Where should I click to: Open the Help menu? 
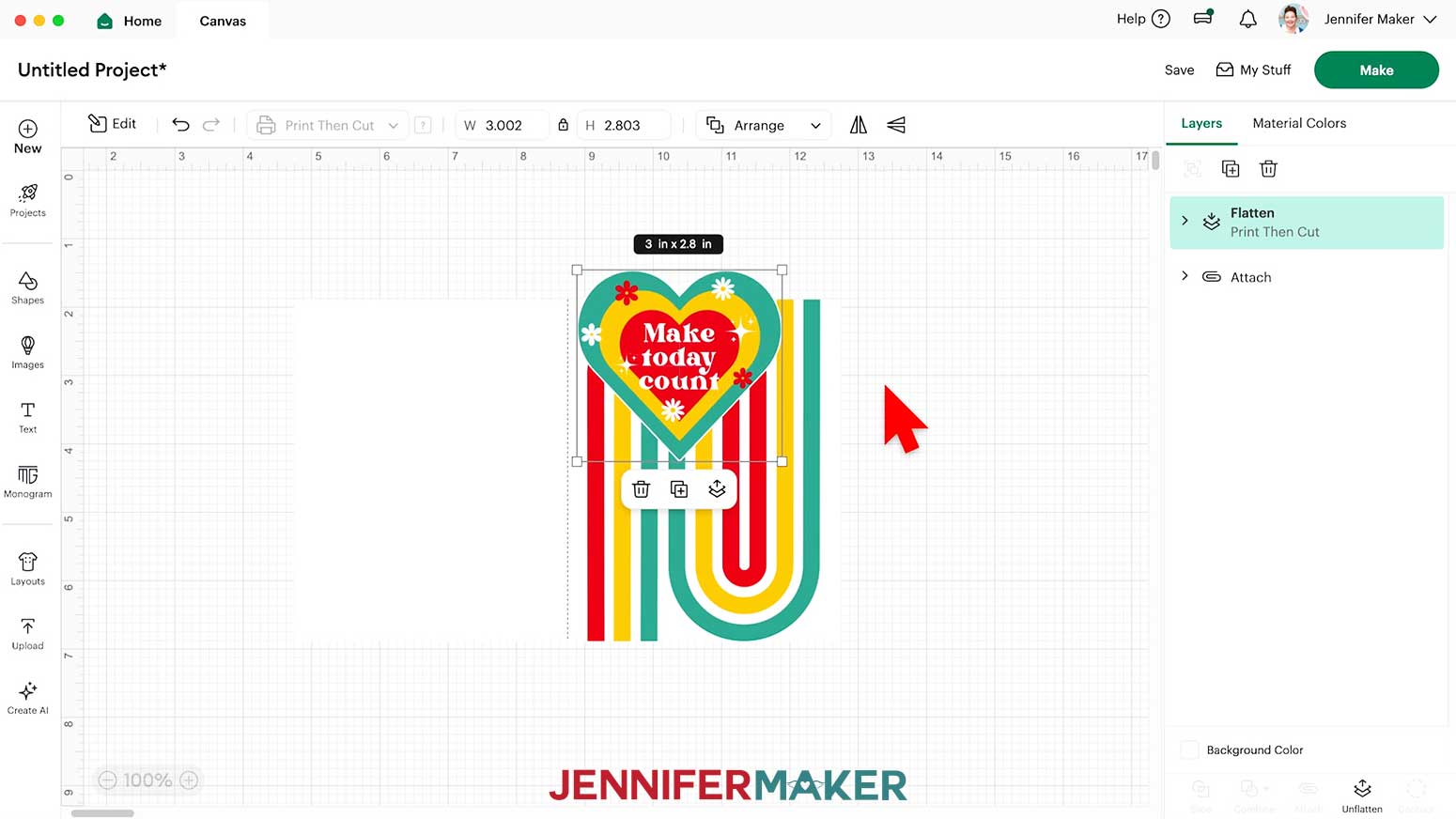point(1143,19)
